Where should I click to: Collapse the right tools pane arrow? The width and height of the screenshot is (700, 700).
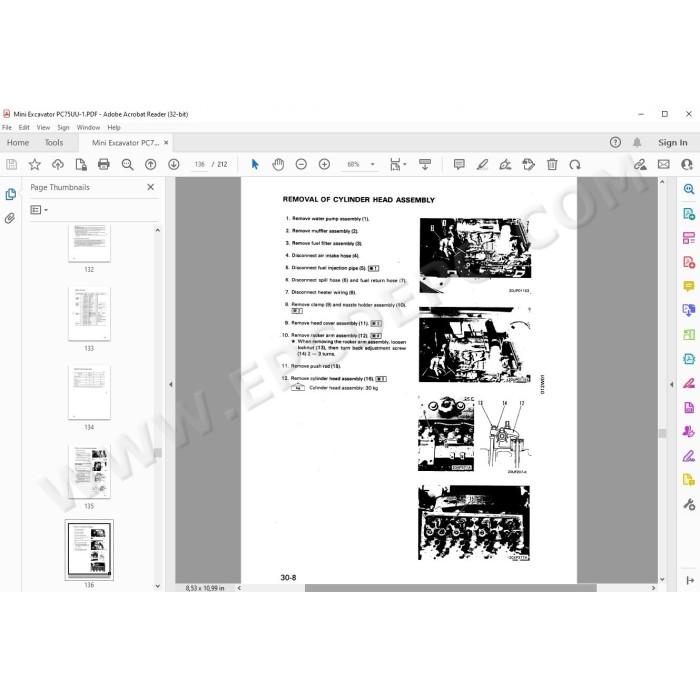point(671,384)
